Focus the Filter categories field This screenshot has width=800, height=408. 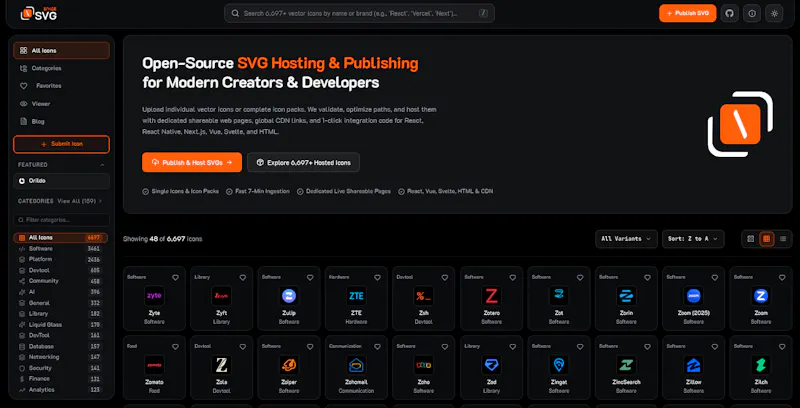tap(61, 220)
